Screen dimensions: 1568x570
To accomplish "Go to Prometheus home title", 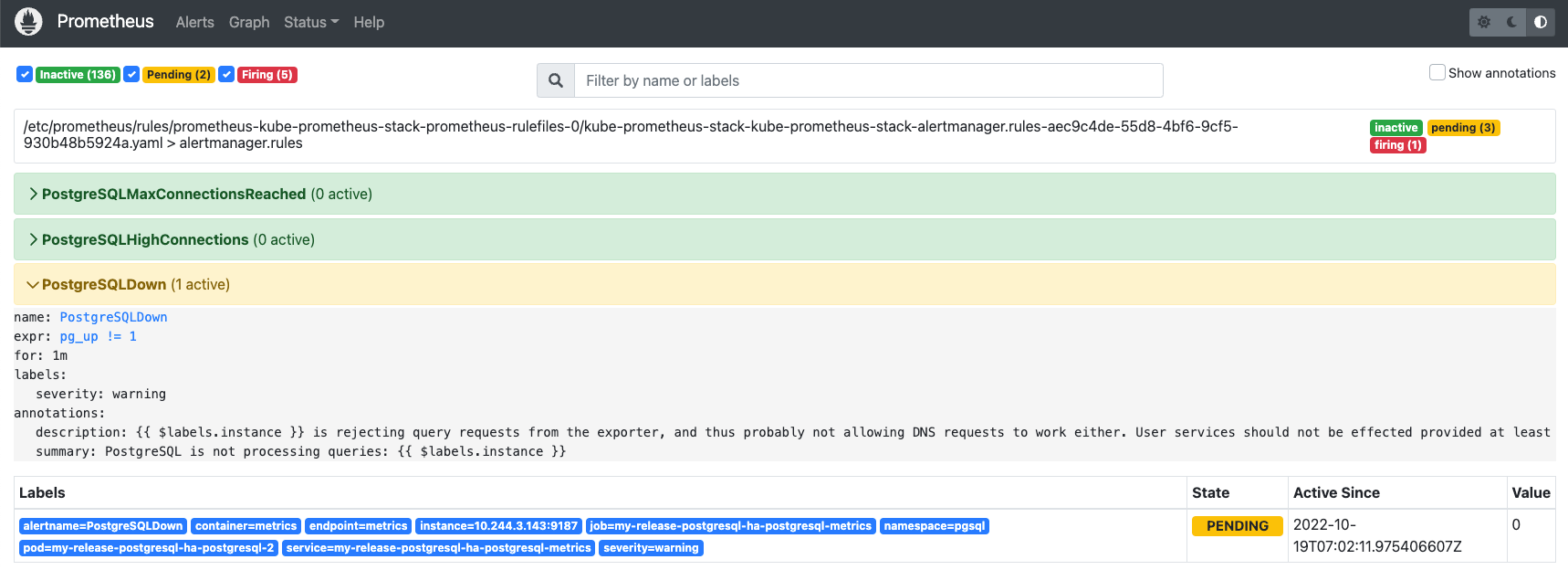I will tap(105, 21).
